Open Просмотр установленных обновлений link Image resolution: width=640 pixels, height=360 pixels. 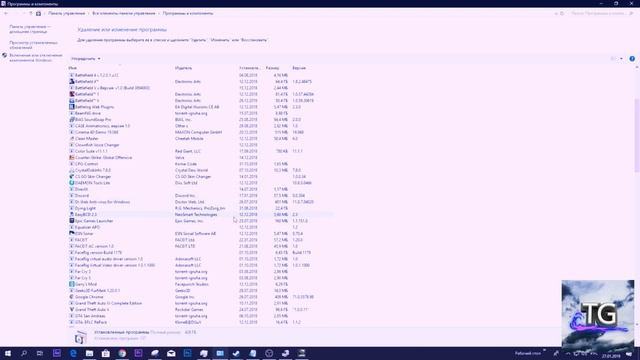point(33,45)
